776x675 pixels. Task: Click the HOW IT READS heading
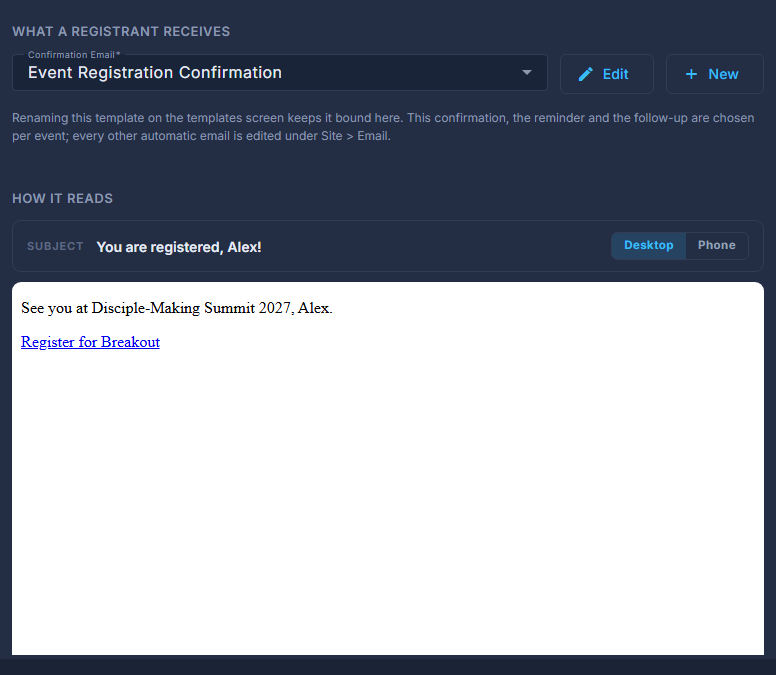pyautogui.click(x=62, y=198)
